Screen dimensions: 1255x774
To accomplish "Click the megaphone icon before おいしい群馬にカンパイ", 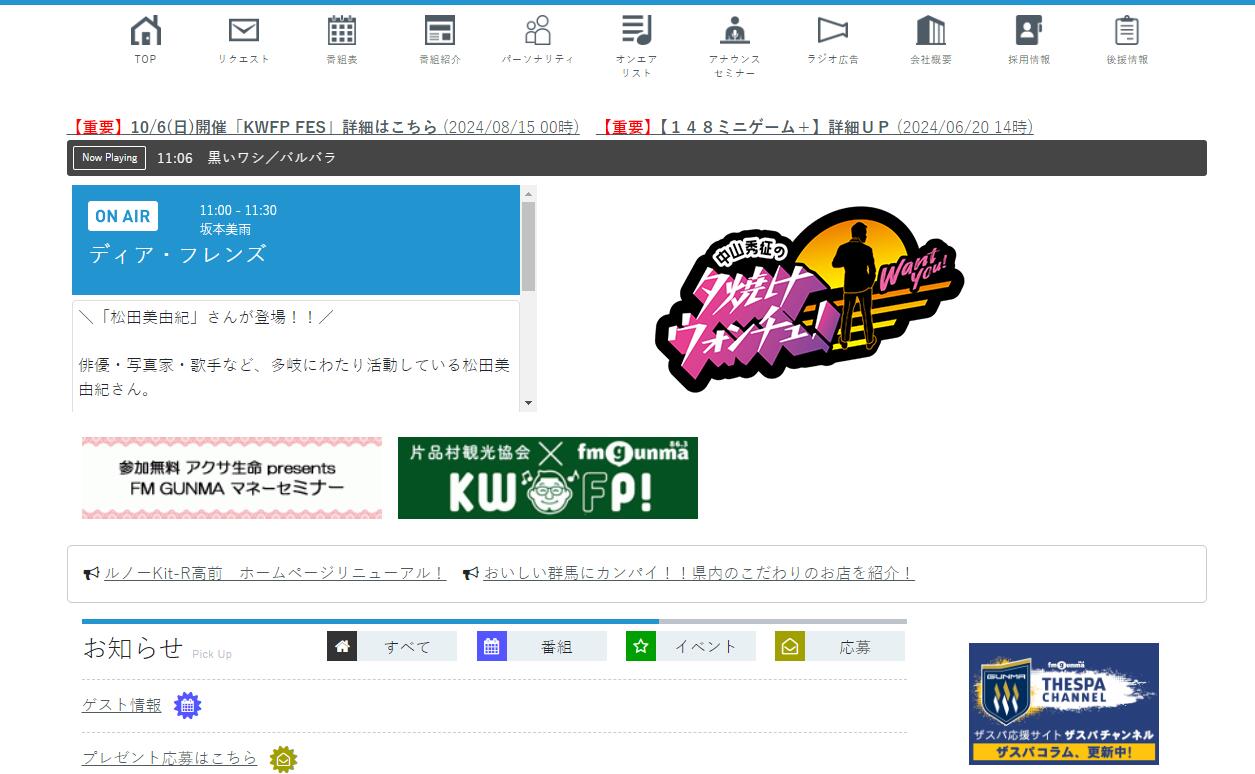I will click(471, 574).
